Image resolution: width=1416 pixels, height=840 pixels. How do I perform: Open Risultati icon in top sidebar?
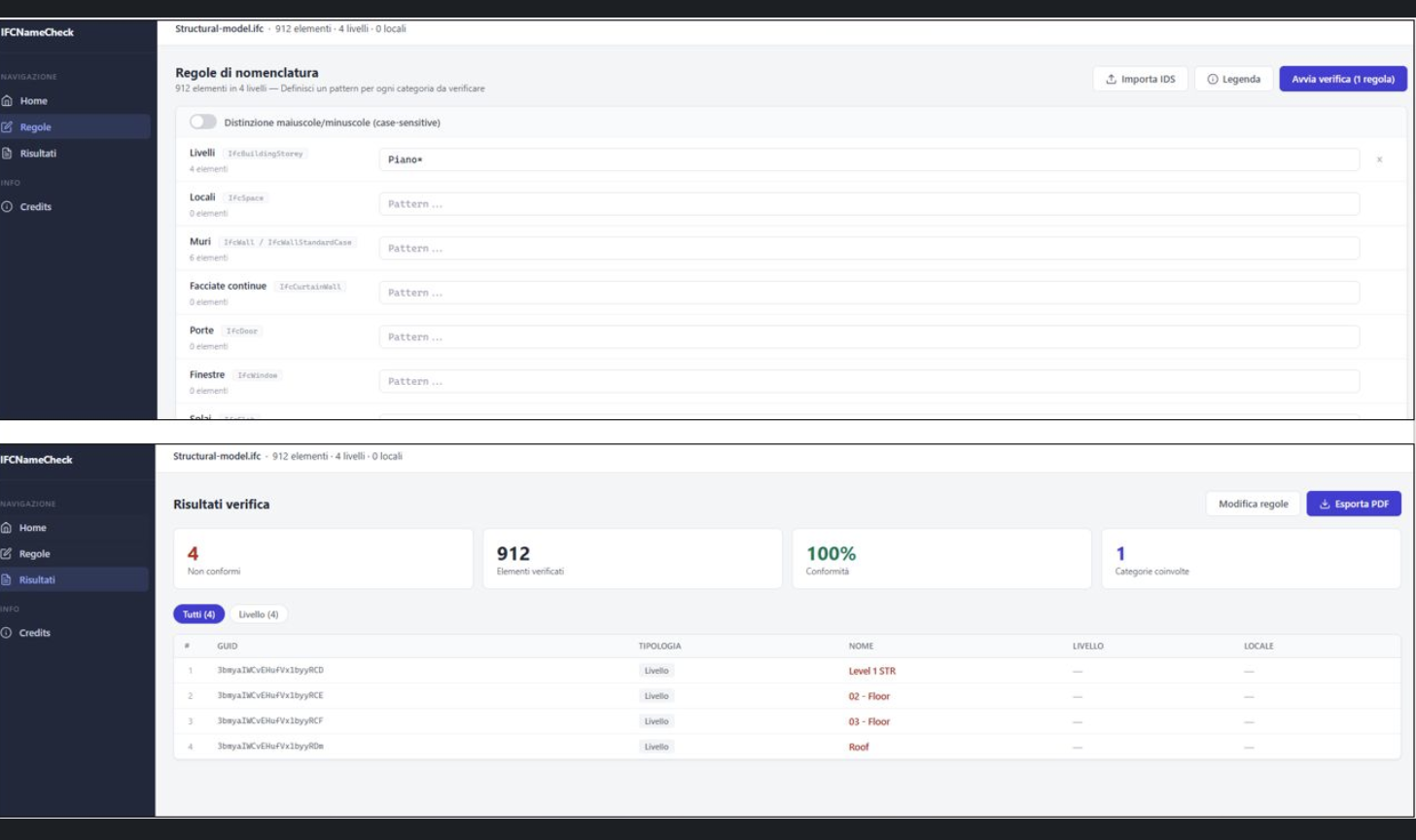(9, 153)
